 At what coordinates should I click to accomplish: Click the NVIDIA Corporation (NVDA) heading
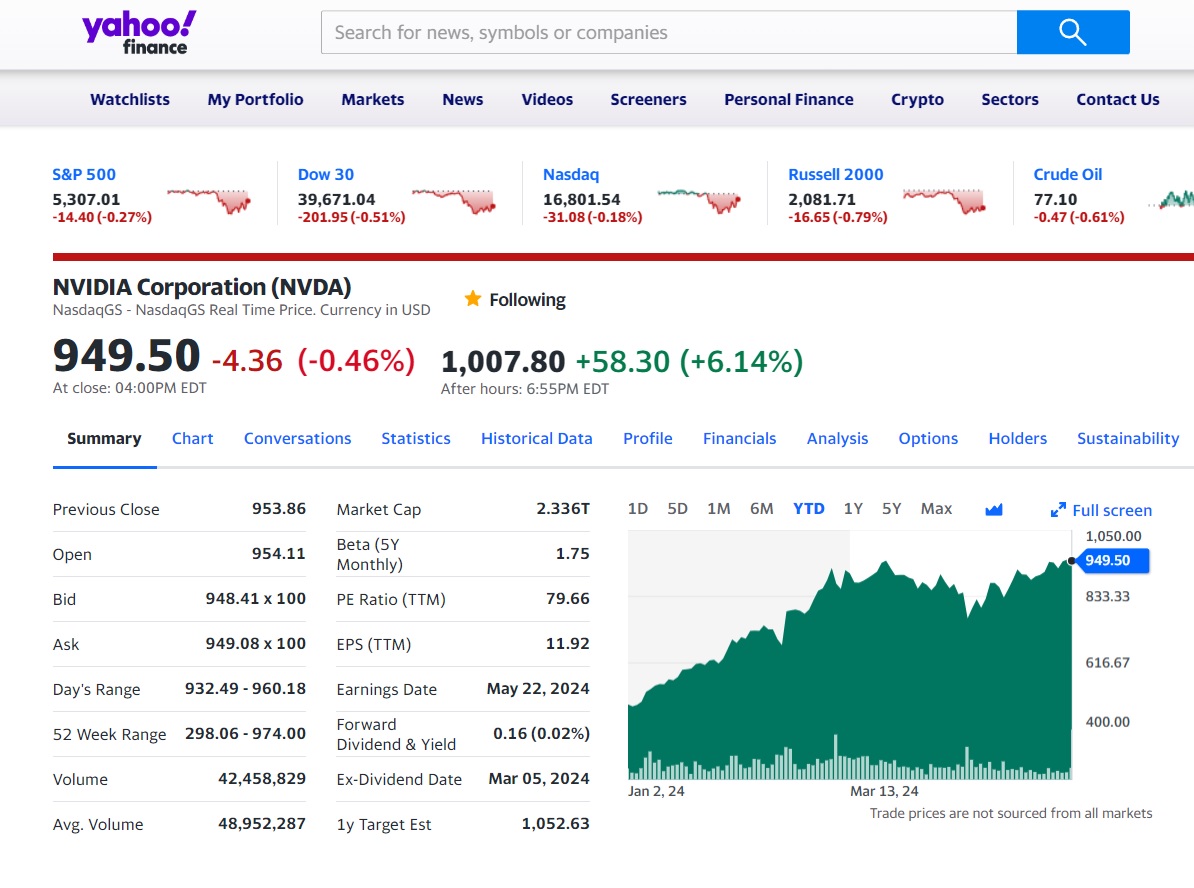click(x=202, y=287)
